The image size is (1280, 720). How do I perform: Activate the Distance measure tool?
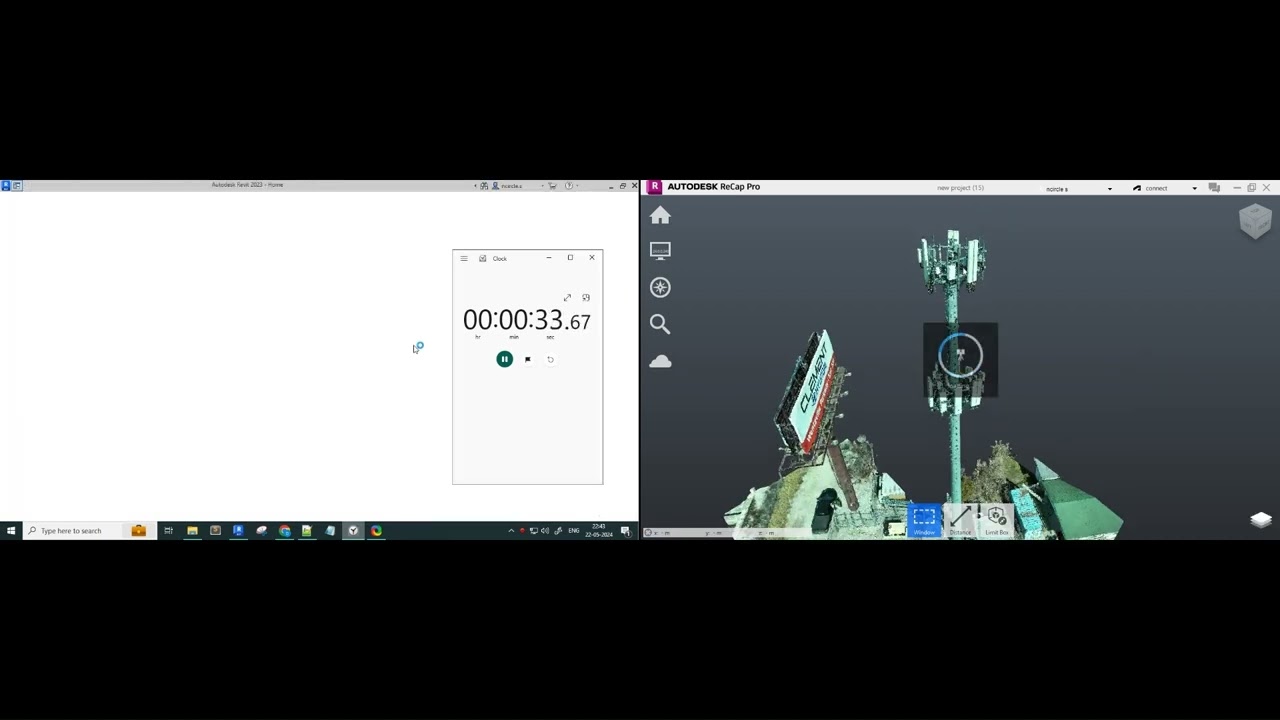coord(960,520)
